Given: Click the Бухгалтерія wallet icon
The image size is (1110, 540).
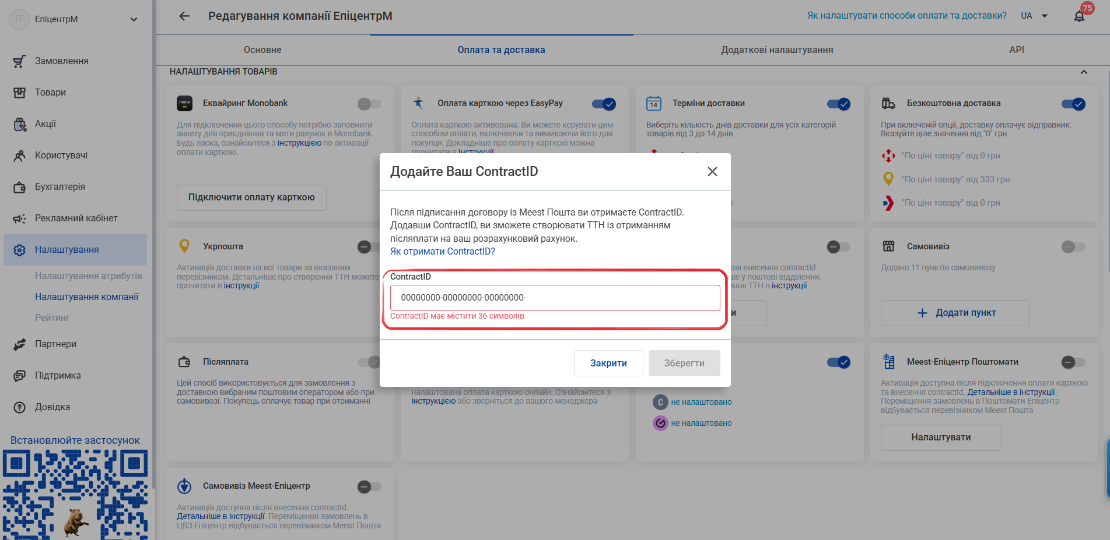Looking at the screenshot, I should (x=20, y=187).
